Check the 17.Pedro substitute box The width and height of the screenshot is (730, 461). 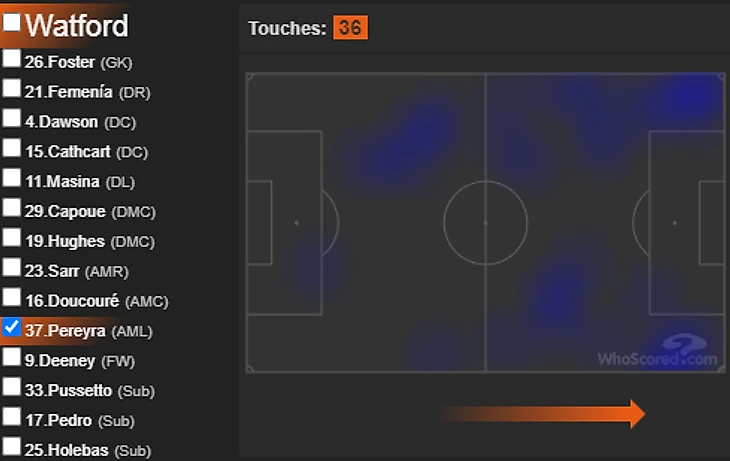[x=11, y=417]
